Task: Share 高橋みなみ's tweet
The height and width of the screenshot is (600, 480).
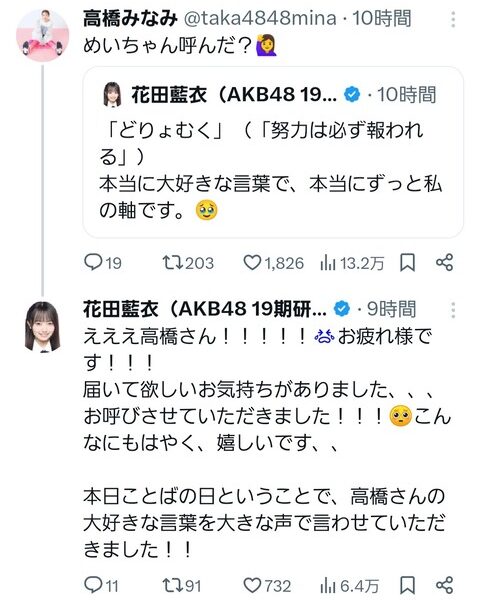Action: [444, 262]
